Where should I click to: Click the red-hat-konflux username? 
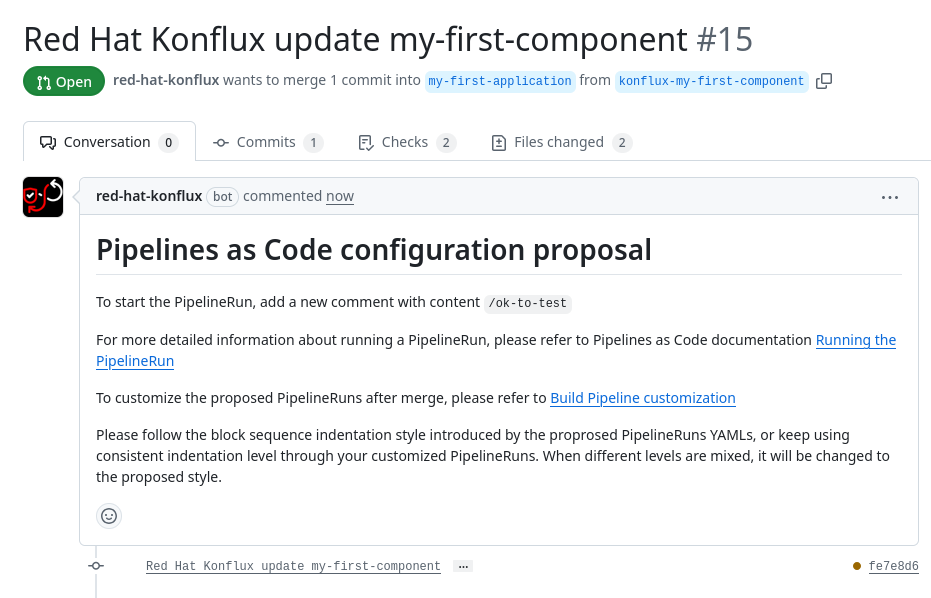(149, 196)
